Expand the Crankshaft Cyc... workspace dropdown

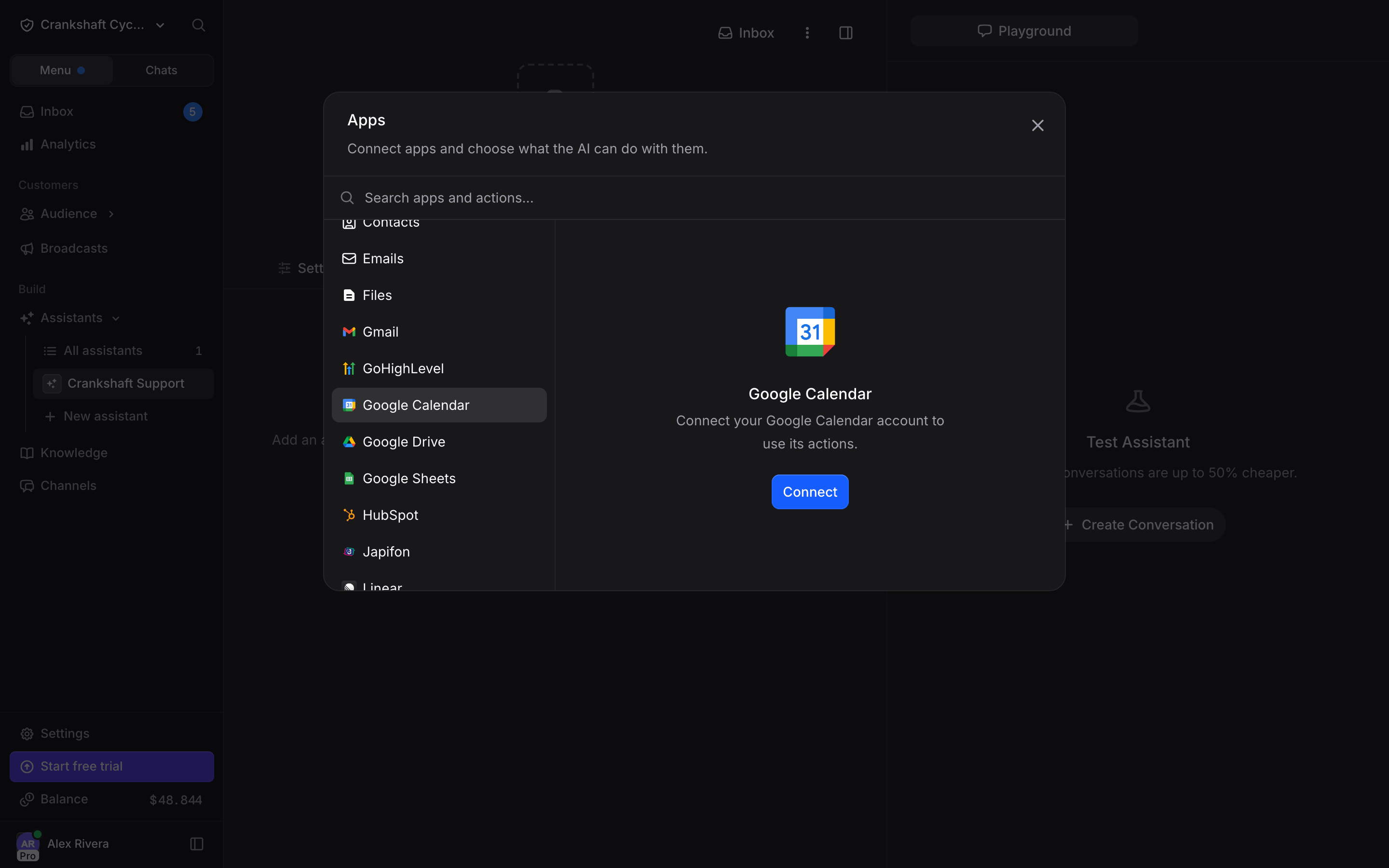(160, 25)
